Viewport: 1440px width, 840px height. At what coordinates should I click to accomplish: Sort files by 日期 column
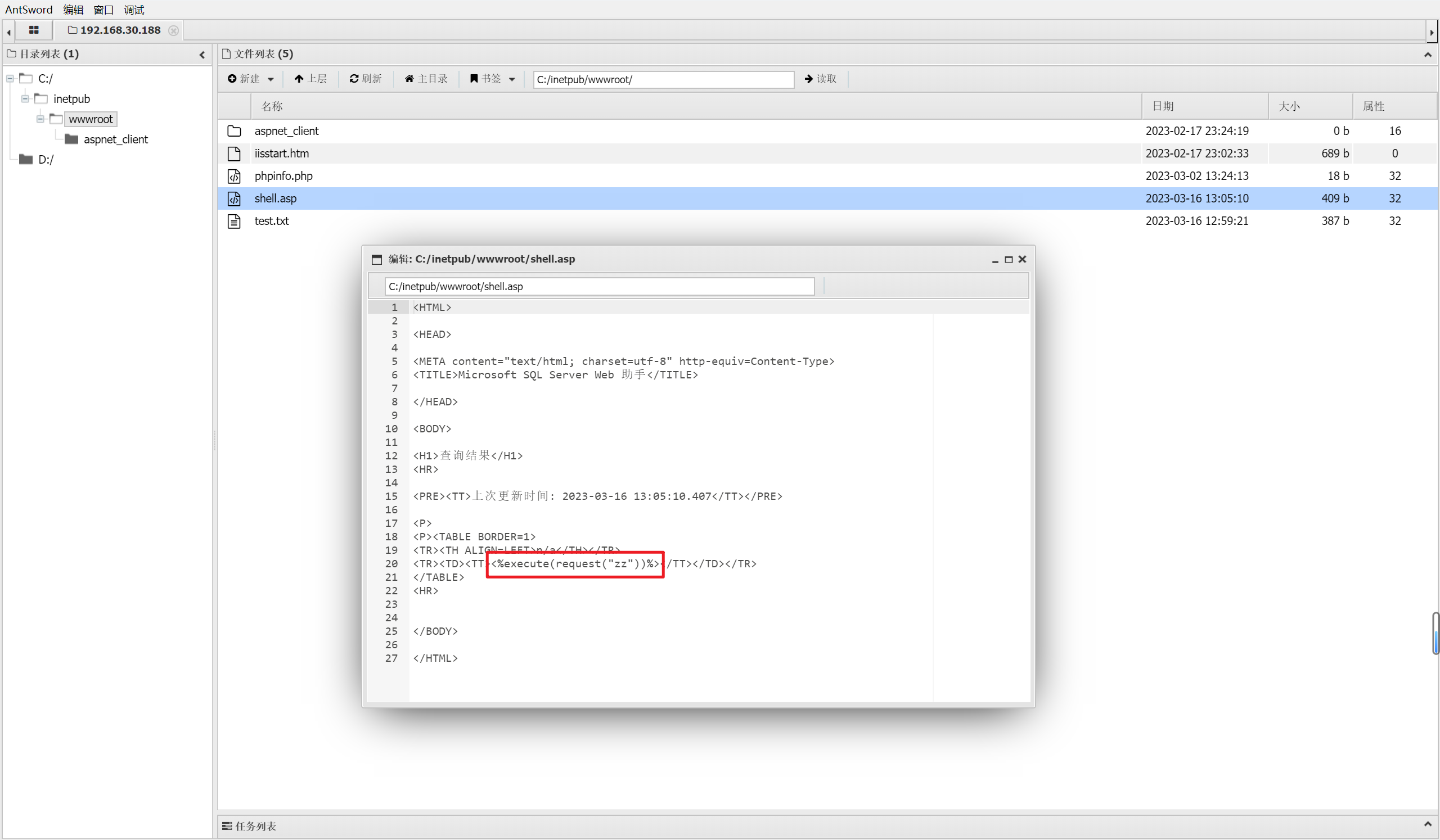click(1204, 106)
